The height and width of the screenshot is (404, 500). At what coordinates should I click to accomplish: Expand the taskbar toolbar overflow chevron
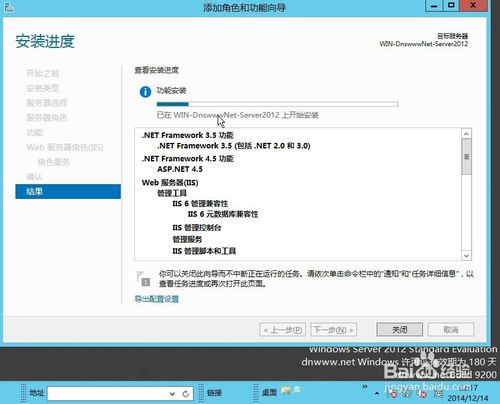(x=365, y=386)
